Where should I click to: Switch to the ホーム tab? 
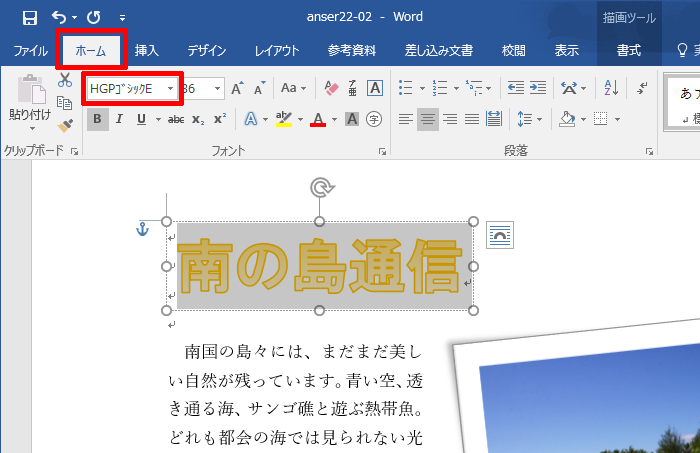coord(91,51)
